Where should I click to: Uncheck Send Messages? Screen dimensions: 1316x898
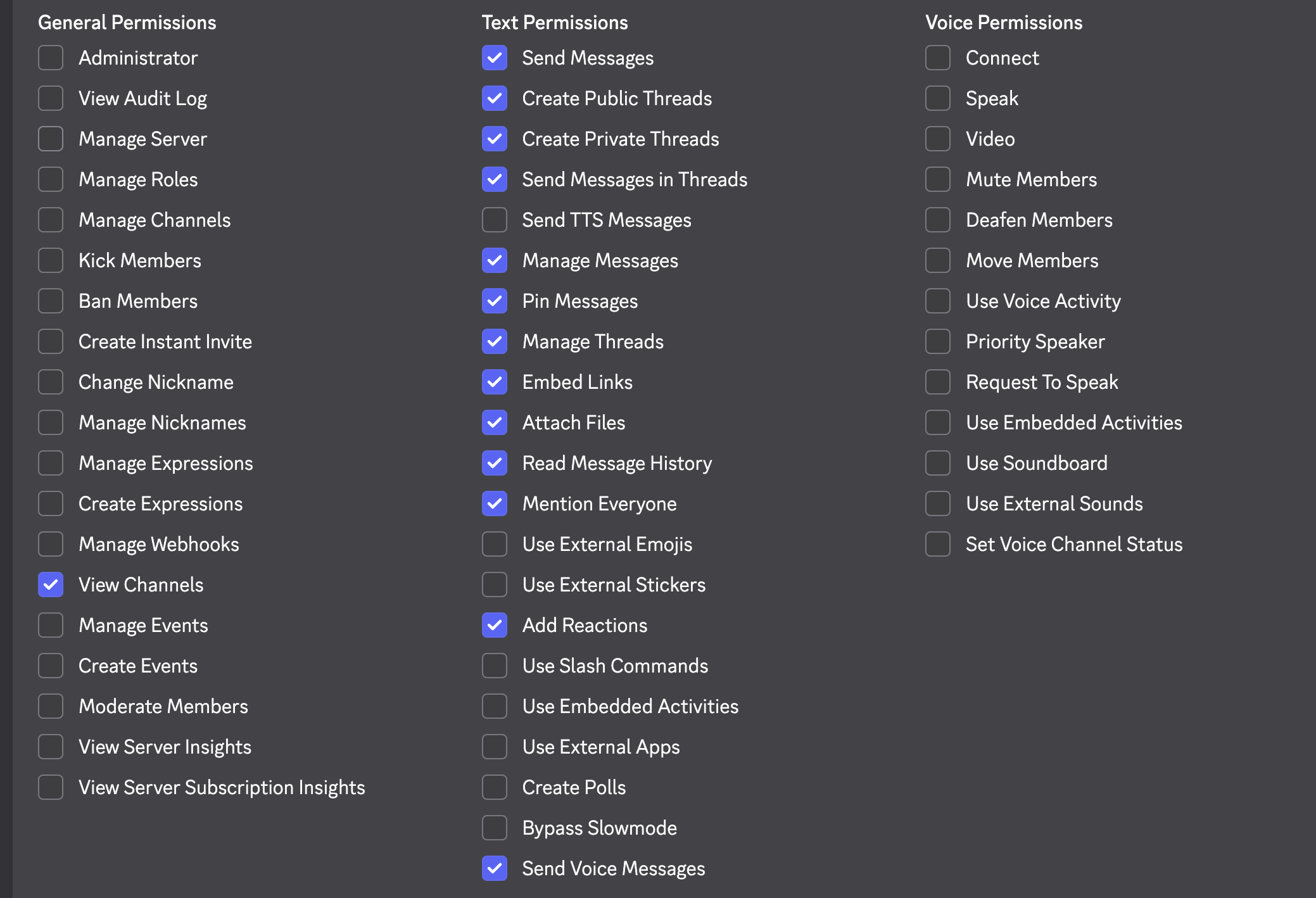(x=495, y=58)
